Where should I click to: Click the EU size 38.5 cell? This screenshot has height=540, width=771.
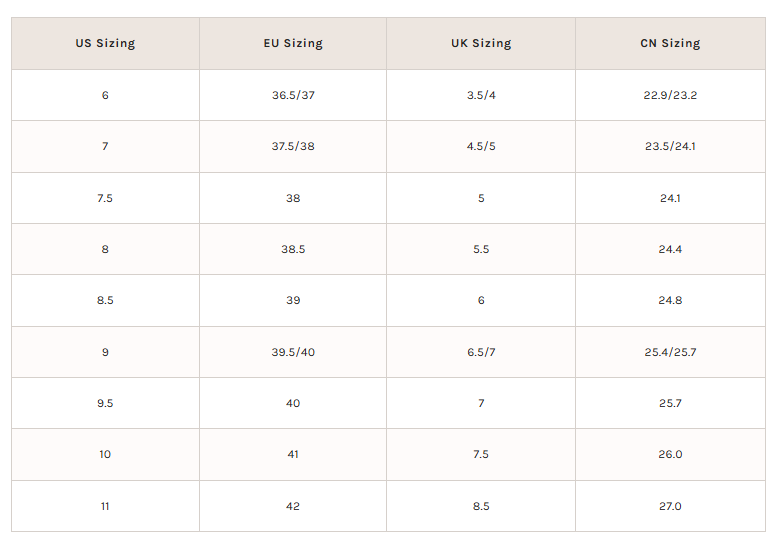tap(293, 249)
